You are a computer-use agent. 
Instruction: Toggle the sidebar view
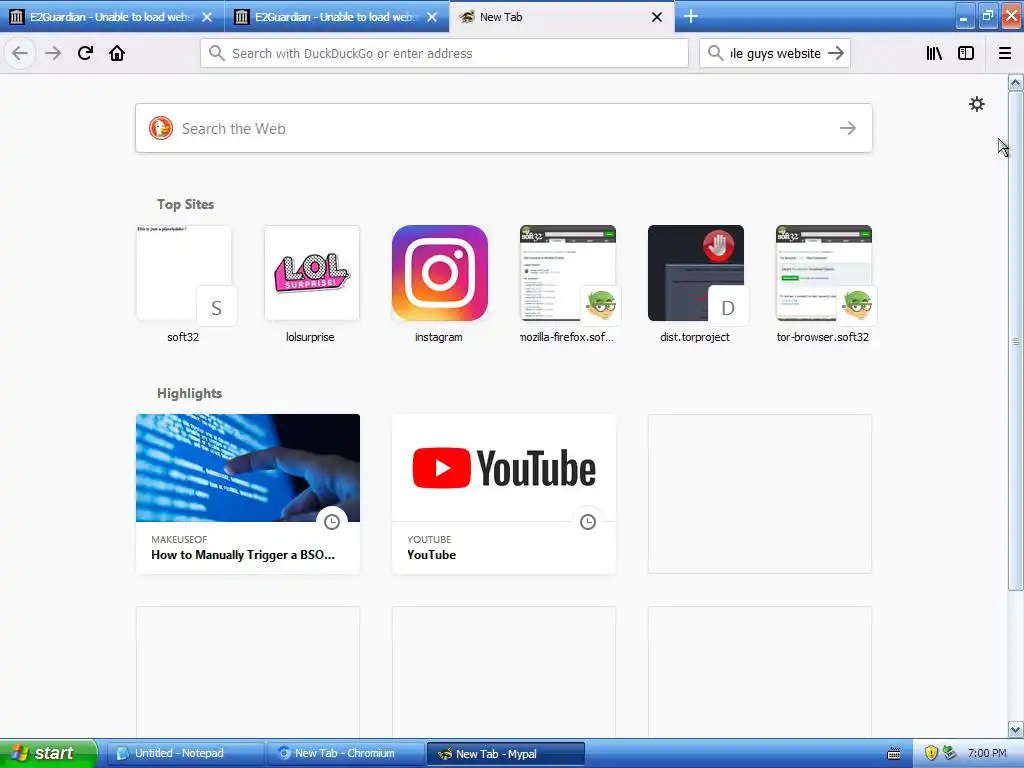(x=966, y=53)
